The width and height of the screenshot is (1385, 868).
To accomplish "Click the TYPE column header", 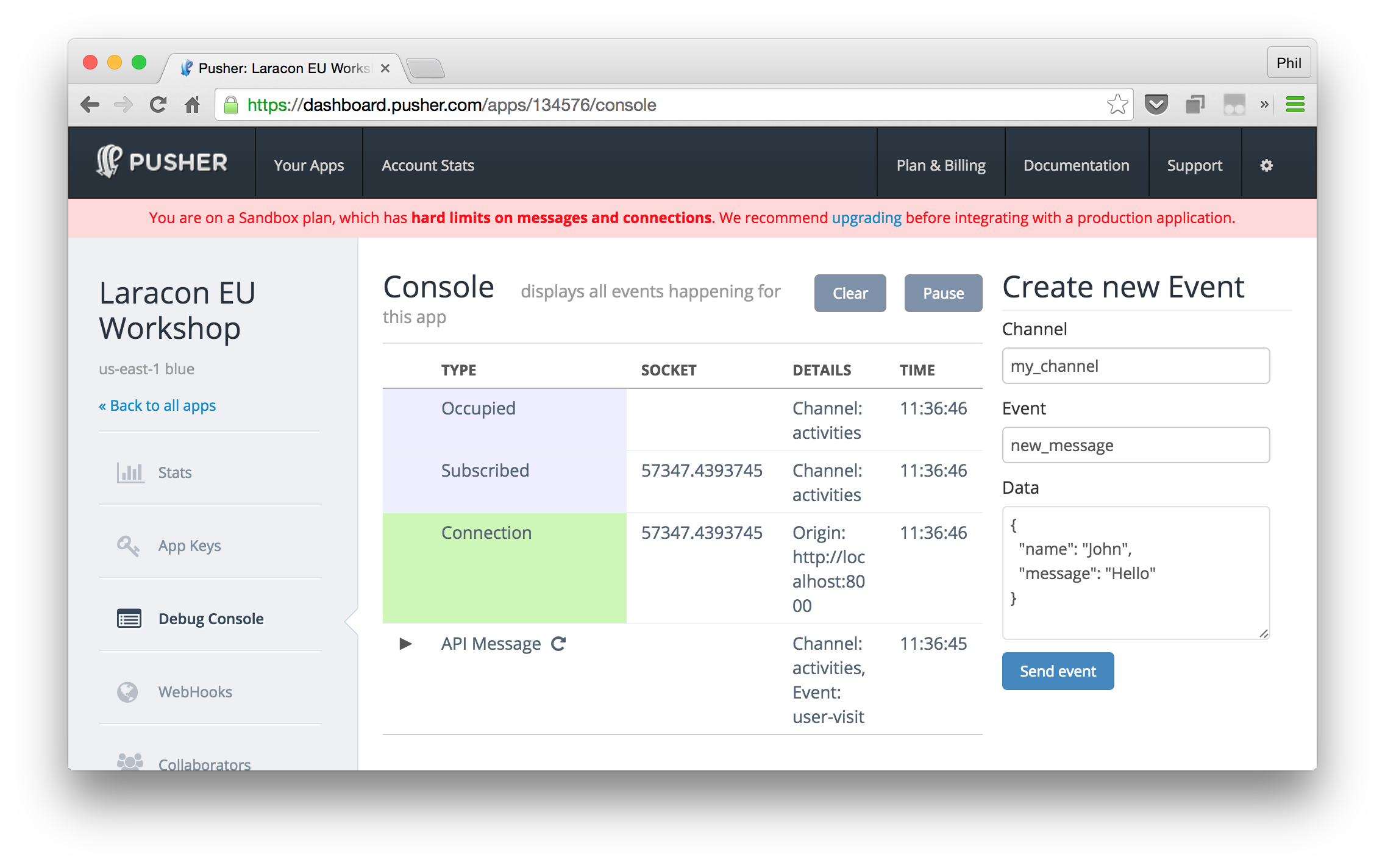I will pos(459,370).
